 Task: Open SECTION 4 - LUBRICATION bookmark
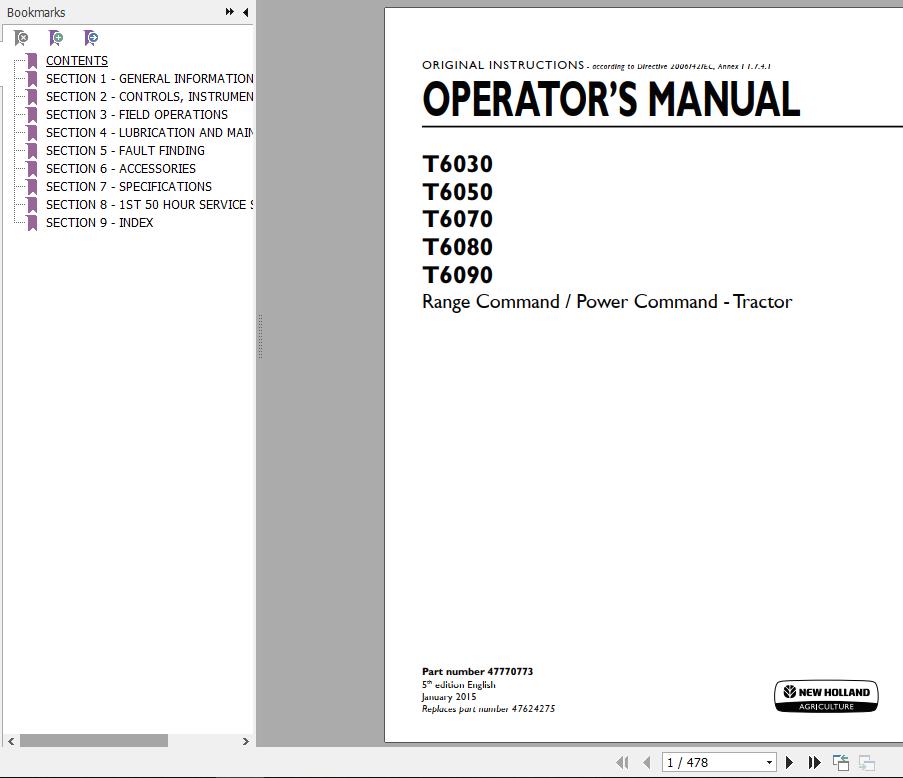(150, 132)
